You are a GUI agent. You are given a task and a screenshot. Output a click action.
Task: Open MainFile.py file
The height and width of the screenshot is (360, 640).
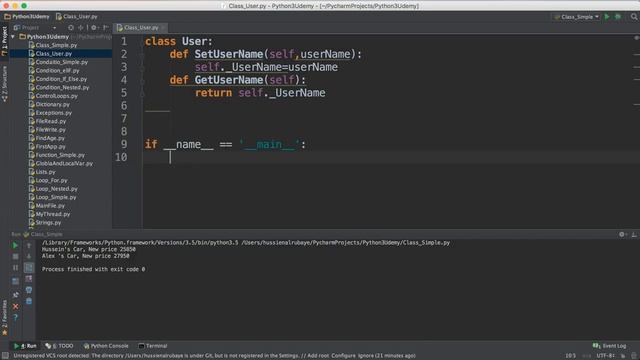click(x=47, y=206)
